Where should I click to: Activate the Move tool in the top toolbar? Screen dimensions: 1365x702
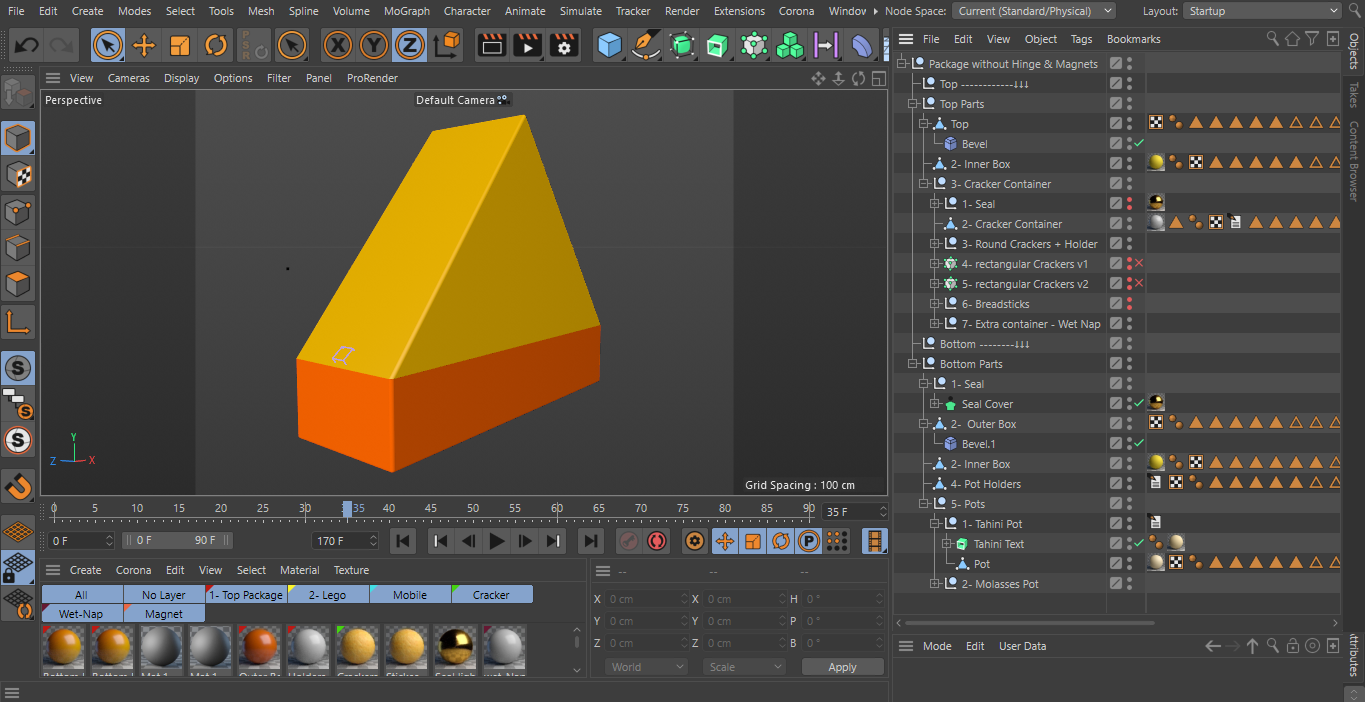(144, 45)
